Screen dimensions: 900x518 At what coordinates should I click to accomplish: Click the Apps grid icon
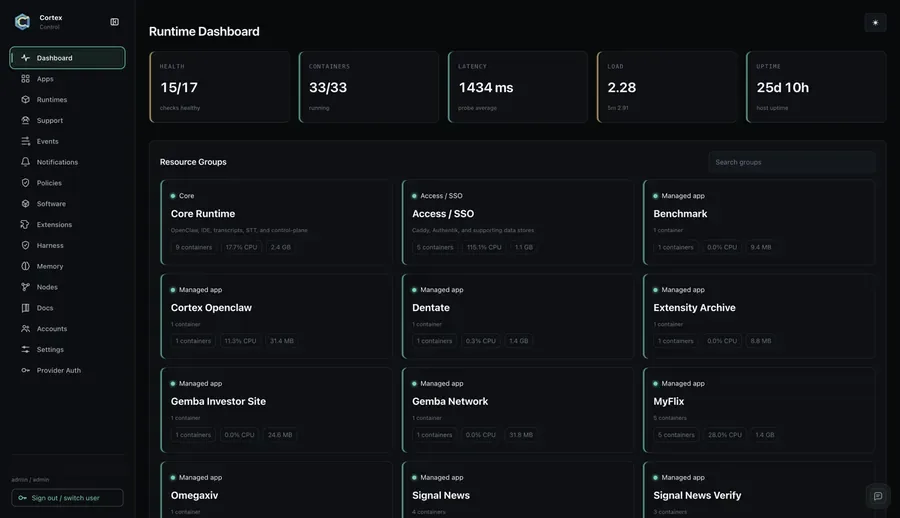[x=25, y=79]
